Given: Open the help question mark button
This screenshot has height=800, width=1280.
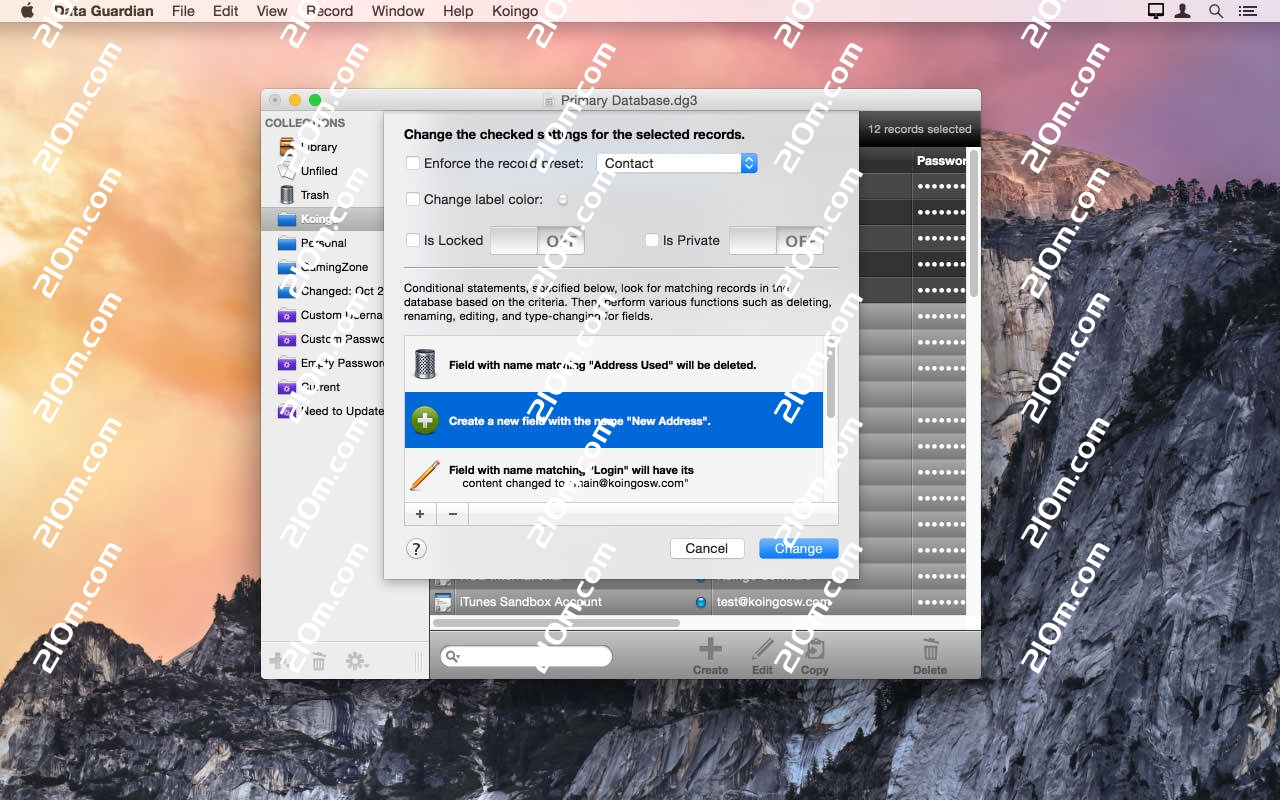Looking at the screenshot, I should (417, 548).
